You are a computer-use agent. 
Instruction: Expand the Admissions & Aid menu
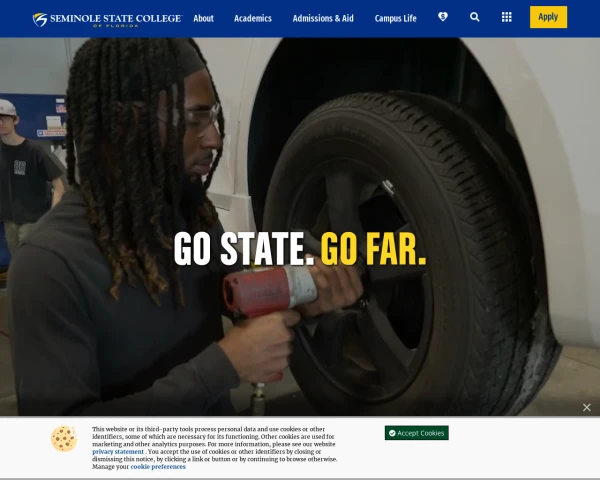pyautogui.click(x=323, y=18)
